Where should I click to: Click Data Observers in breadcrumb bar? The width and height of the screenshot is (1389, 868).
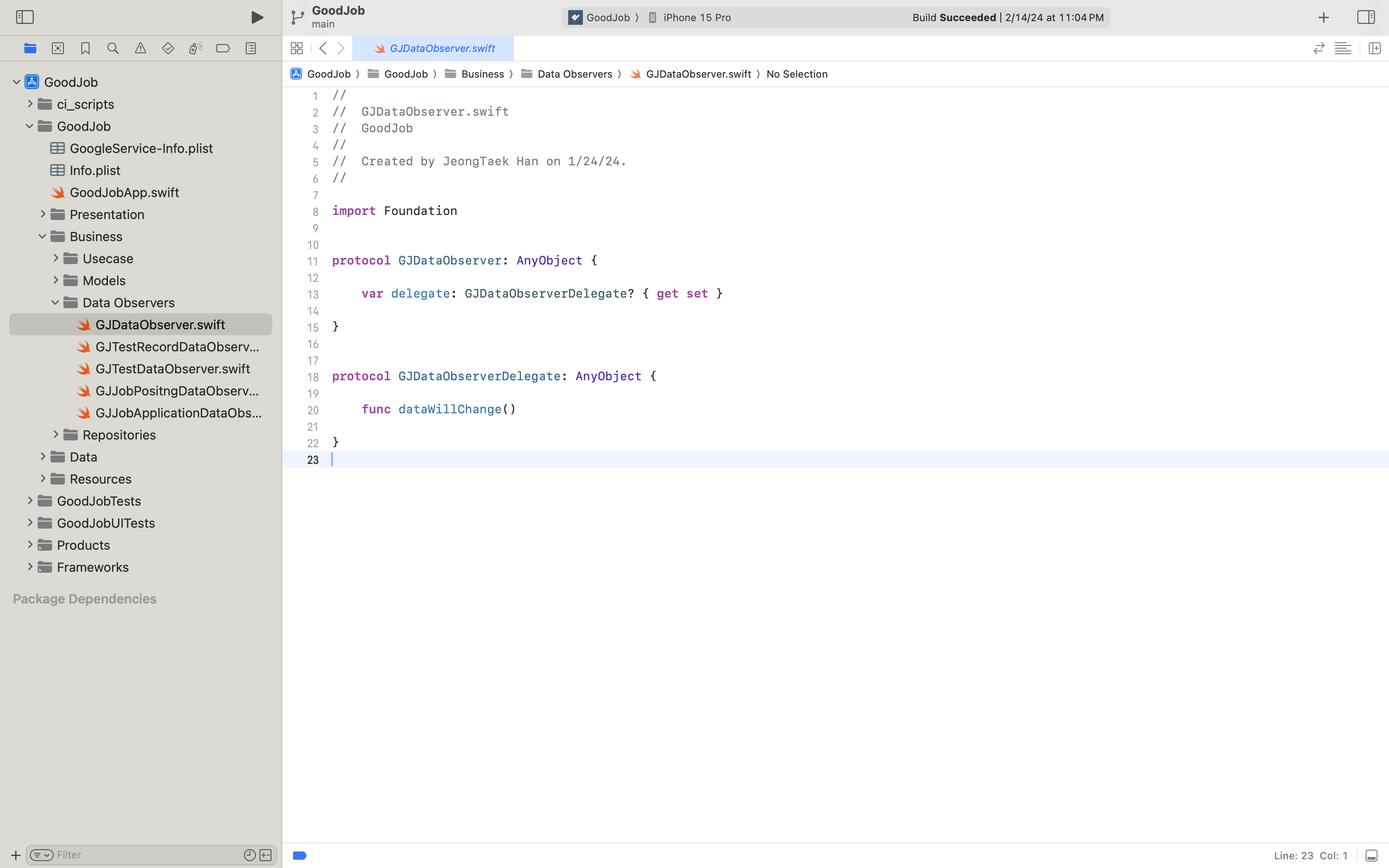tap(574, 74)
